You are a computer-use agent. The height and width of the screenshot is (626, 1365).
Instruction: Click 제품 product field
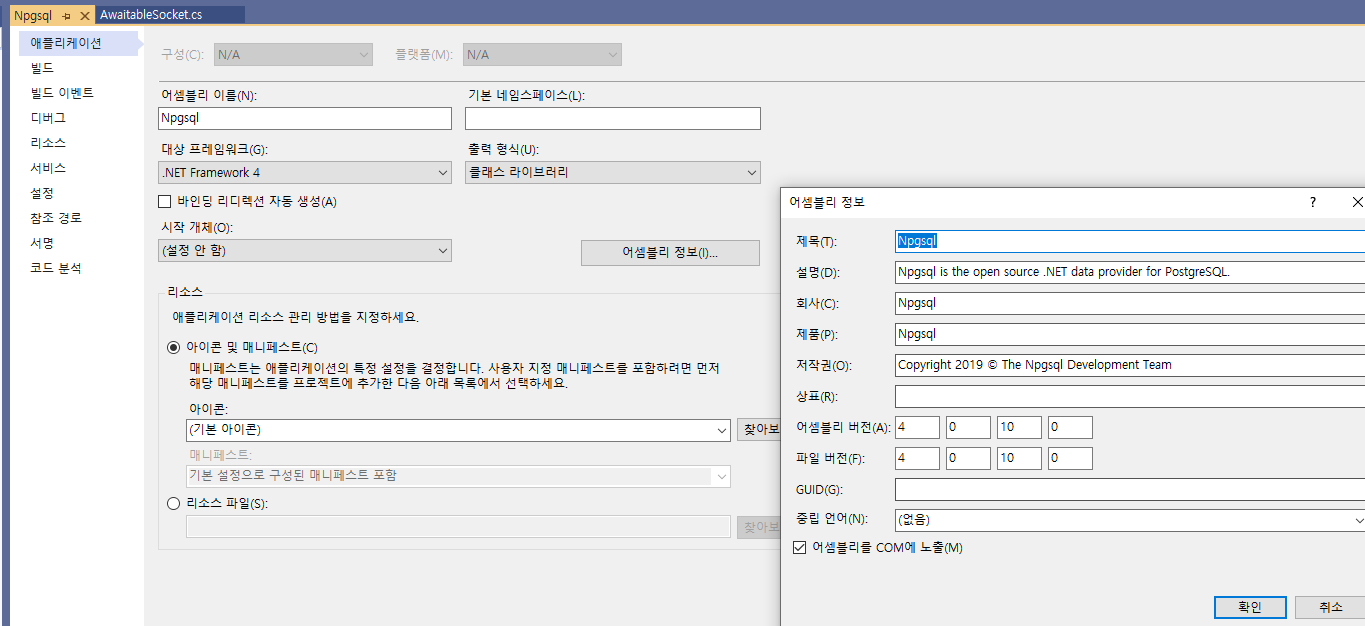1130,334
